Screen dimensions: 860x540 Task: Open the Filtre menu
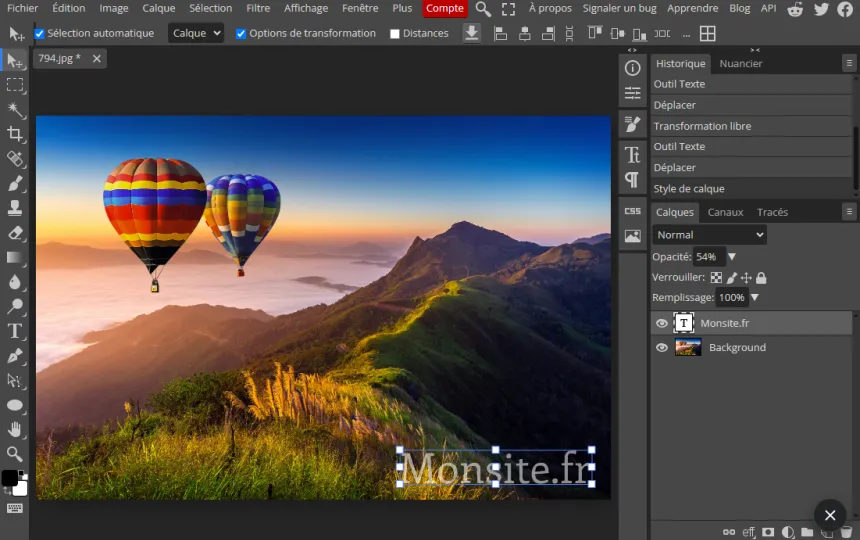tap(258, 8)
